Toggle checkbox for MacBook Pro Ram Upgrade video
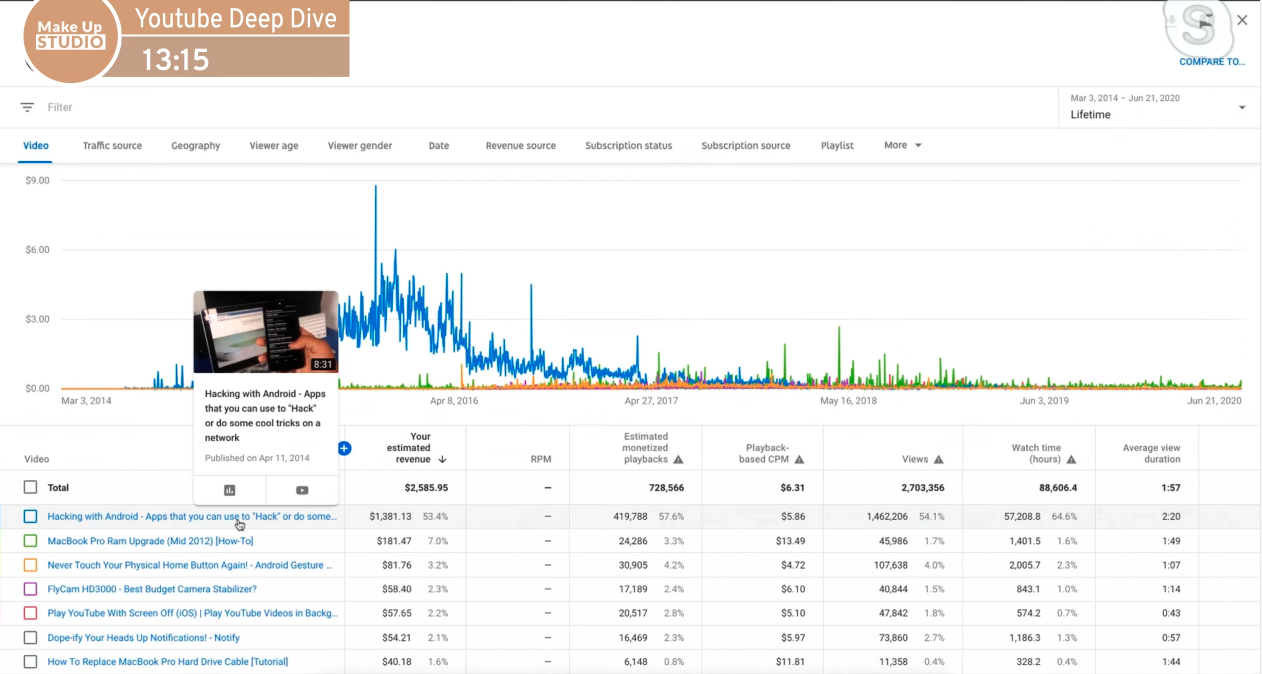The height and width of the screenshot is (674, 1262). point(30,541)
